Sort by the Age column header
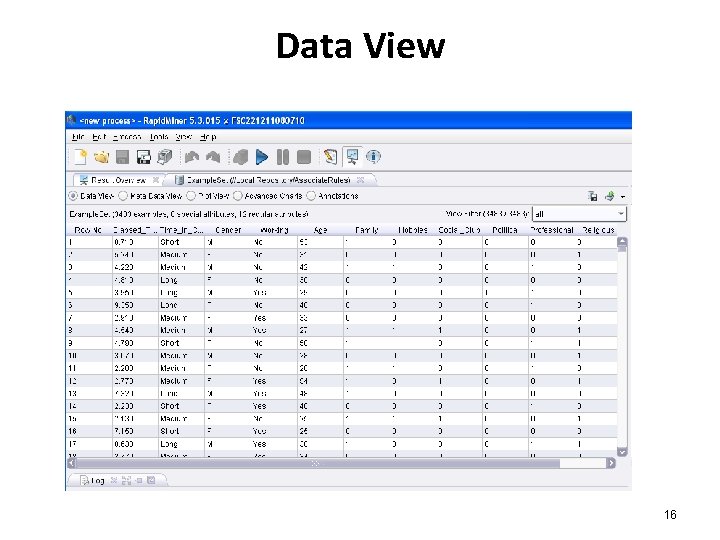 click(x=320, y=230)
